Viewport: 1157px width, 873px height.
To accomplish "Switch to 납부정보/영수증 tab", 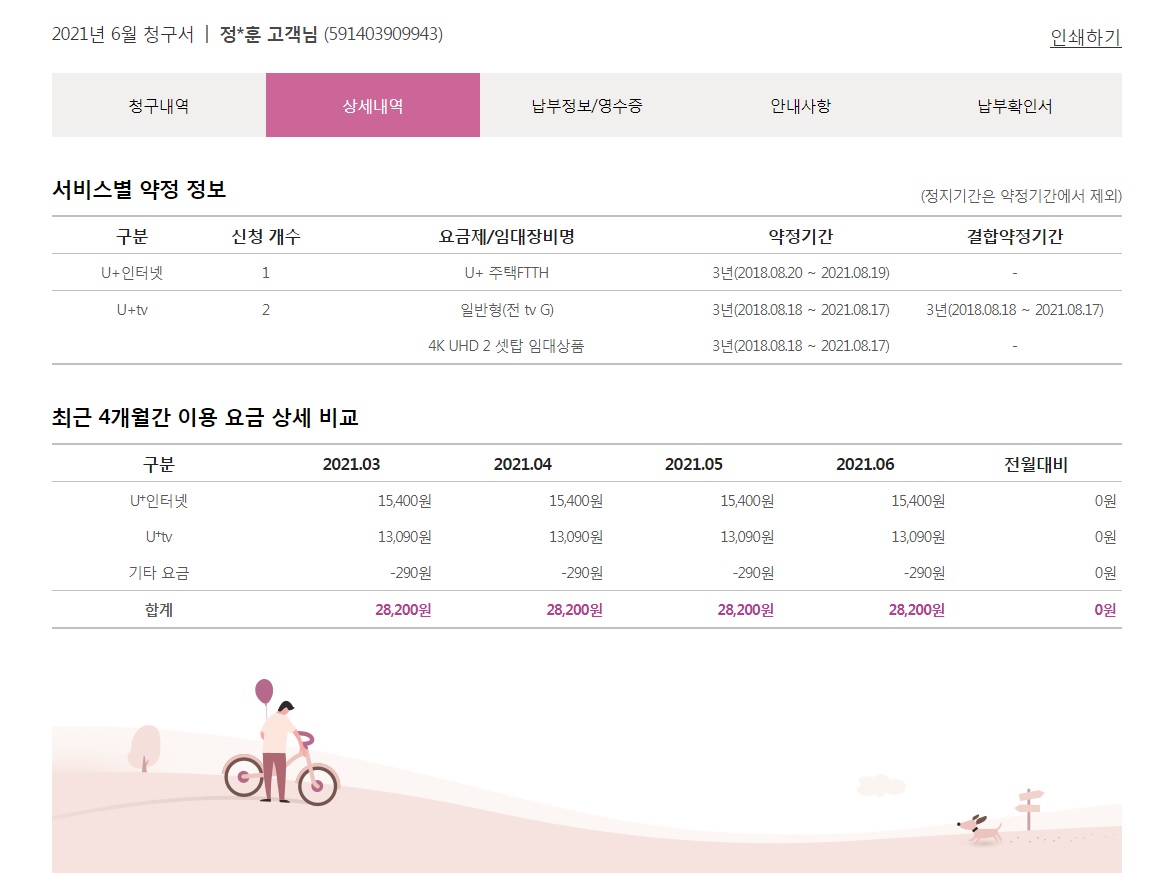I will [x=586, y=105].
